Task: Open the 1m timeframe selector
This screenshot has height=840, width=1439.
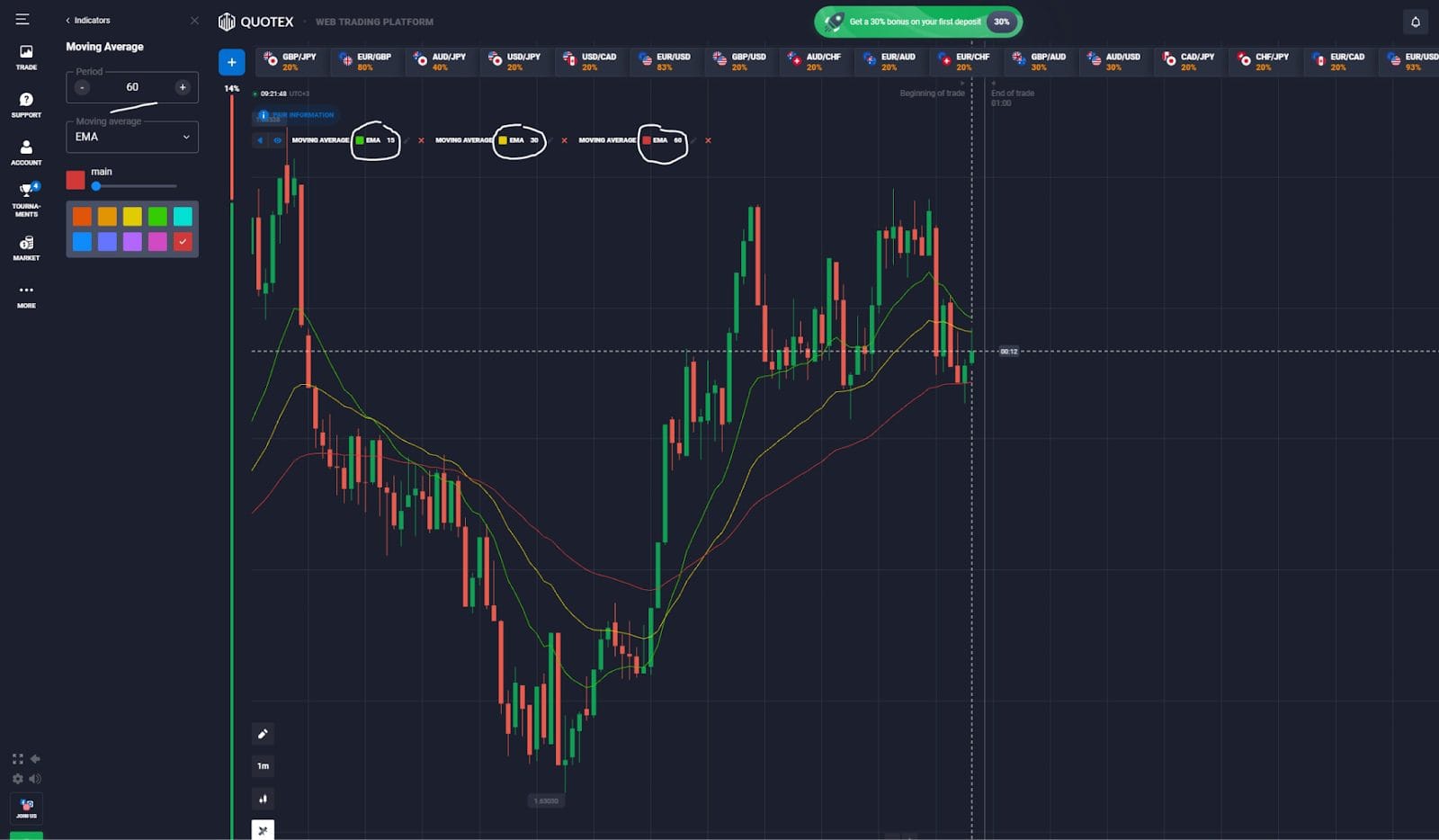Action: click(263, 766)
